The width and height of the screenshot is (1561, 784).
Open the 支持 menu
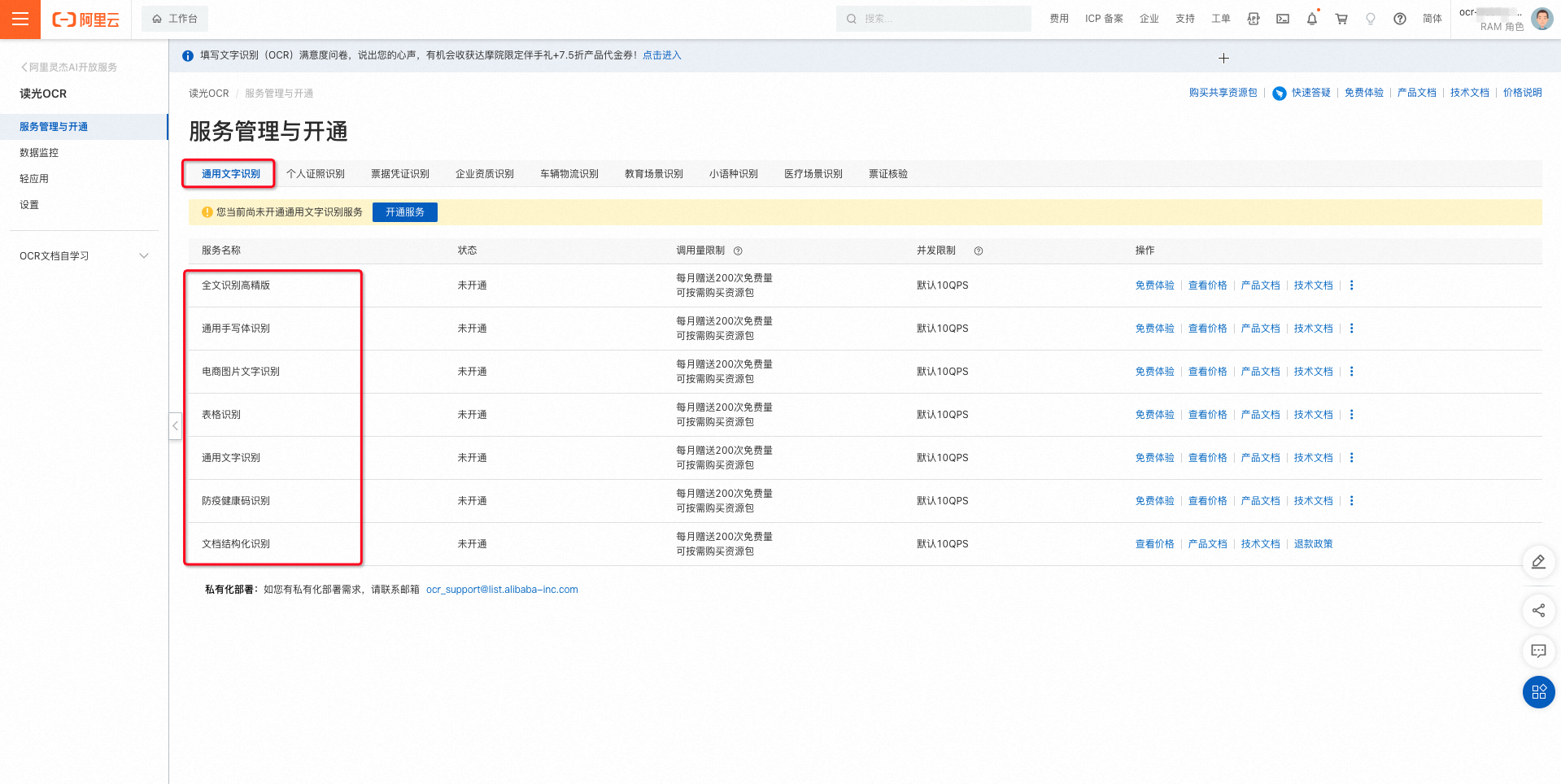[1184, 19]
